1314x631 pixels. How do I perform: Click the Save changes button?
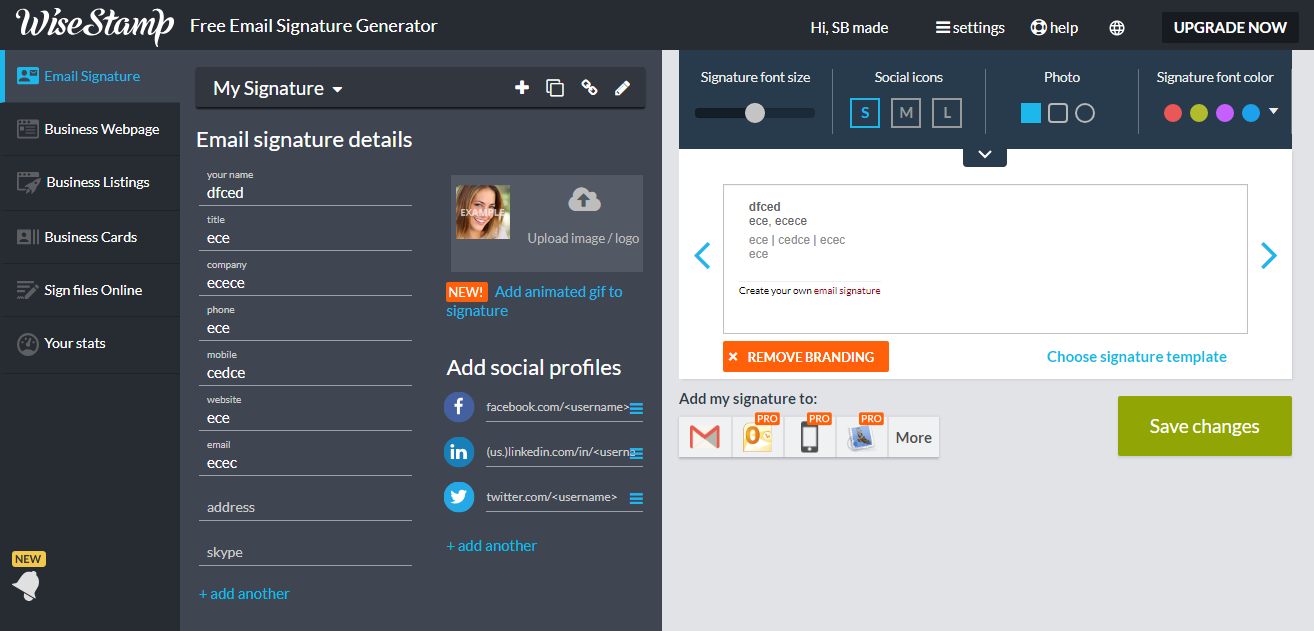click(1204, 426)
